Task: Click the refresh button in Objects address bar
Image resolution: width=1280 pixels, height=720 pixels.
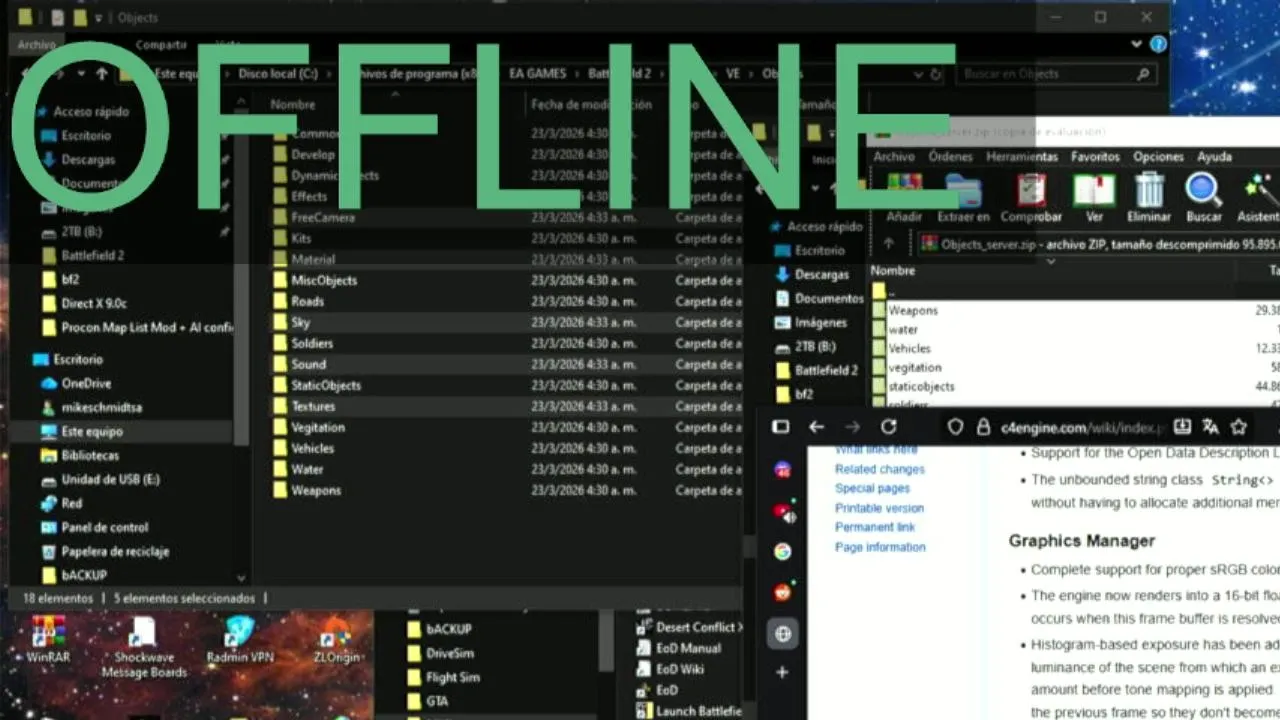Action: [x=935, y=74]
